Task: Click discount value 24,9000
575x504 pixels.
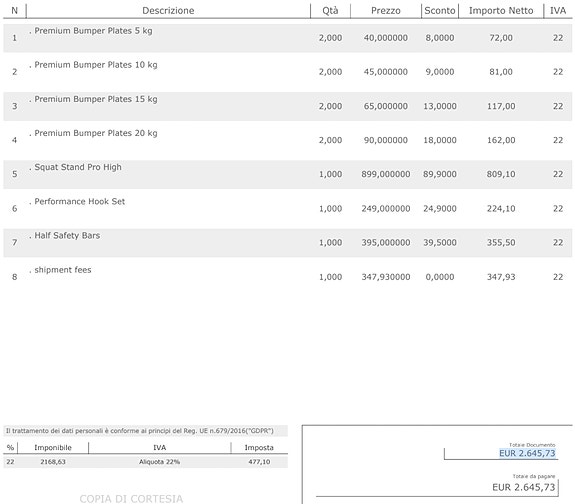Action: pos(440,209)
